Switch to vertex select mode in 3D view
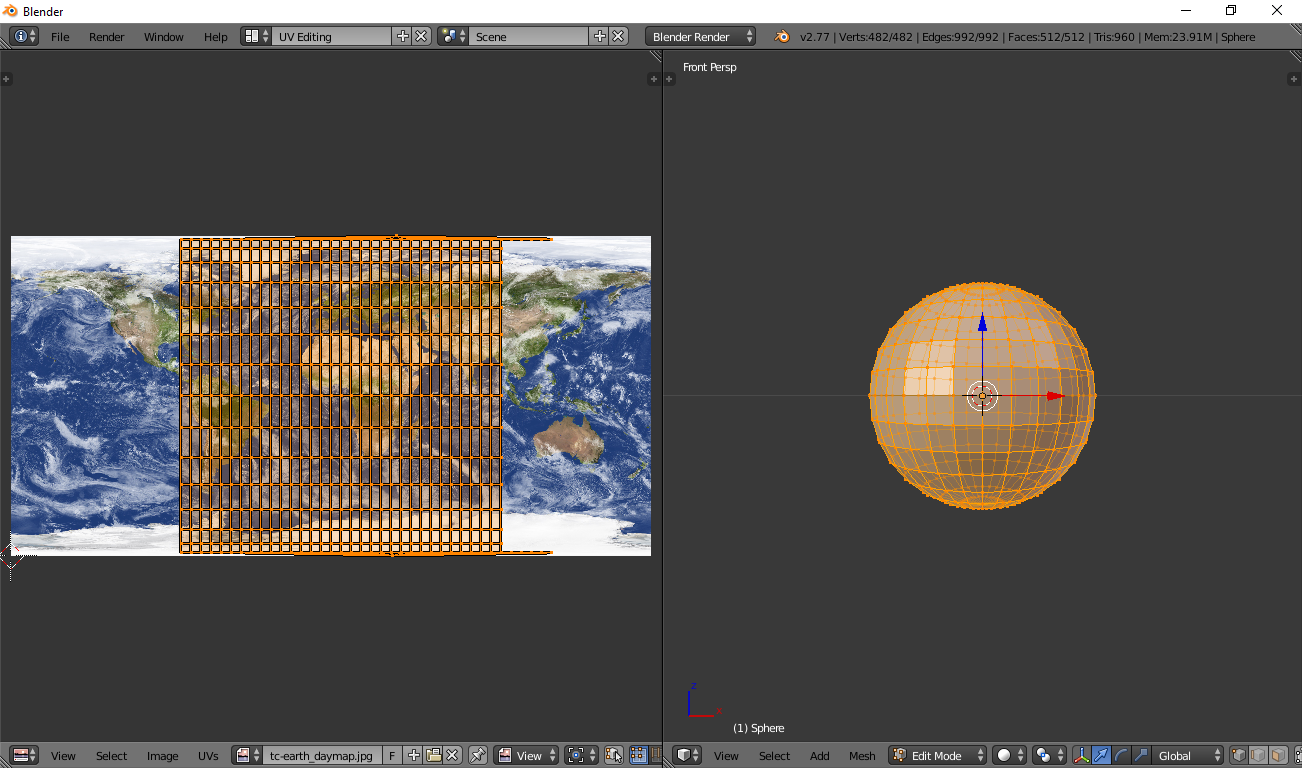Image resolution: width=1302 pixels, height=768 pixels. (1238, 756)
